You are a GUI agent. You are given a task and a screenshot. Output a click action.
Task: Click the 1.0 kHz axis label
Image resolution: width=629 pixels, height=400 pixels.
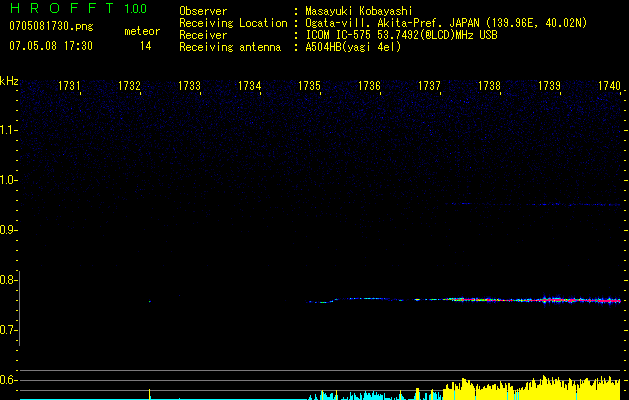pyautogui.click(x=8, y=180)
